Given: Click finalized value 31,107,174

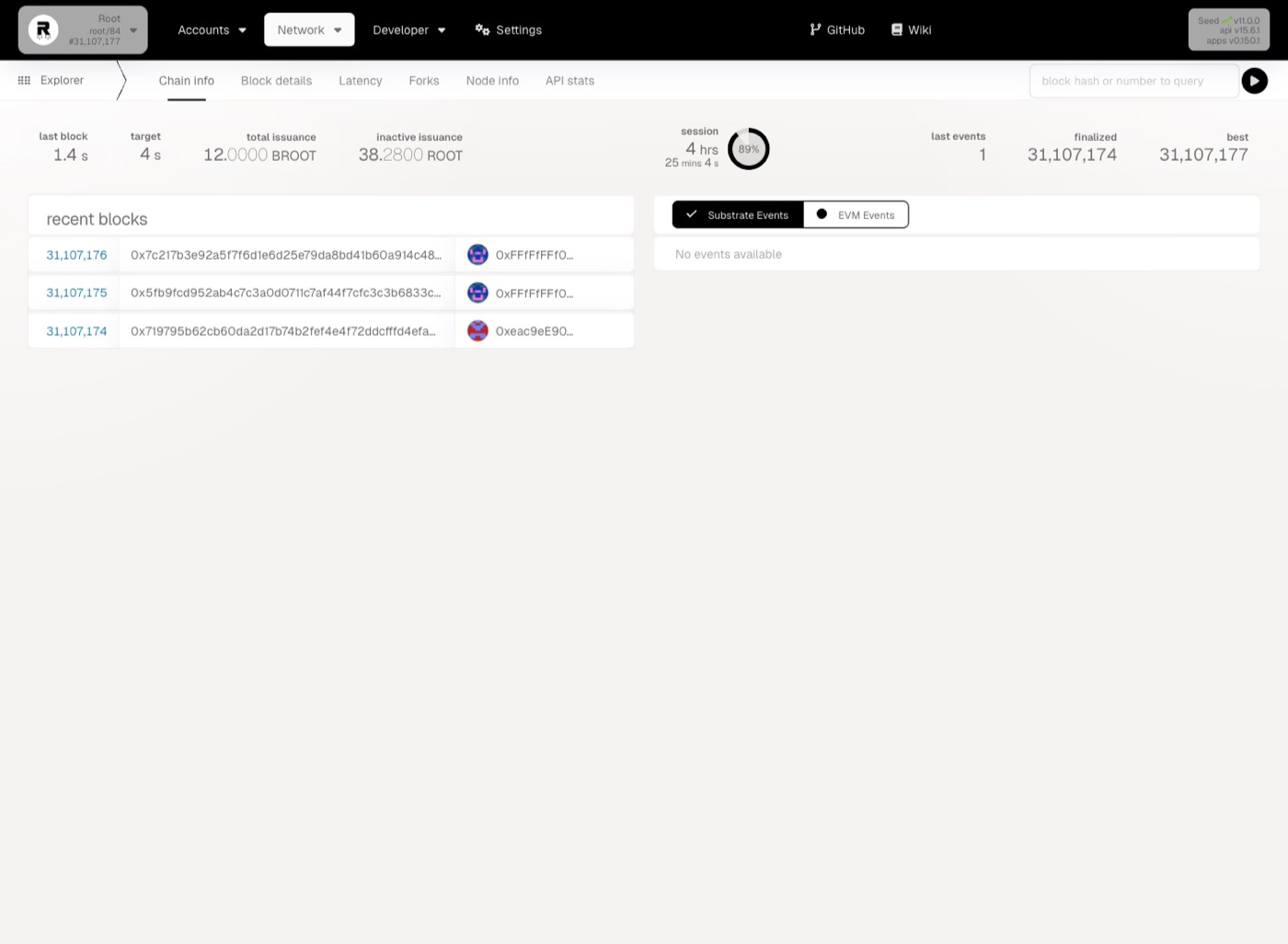Looking at the screenshot, I should click(1072, 155).
